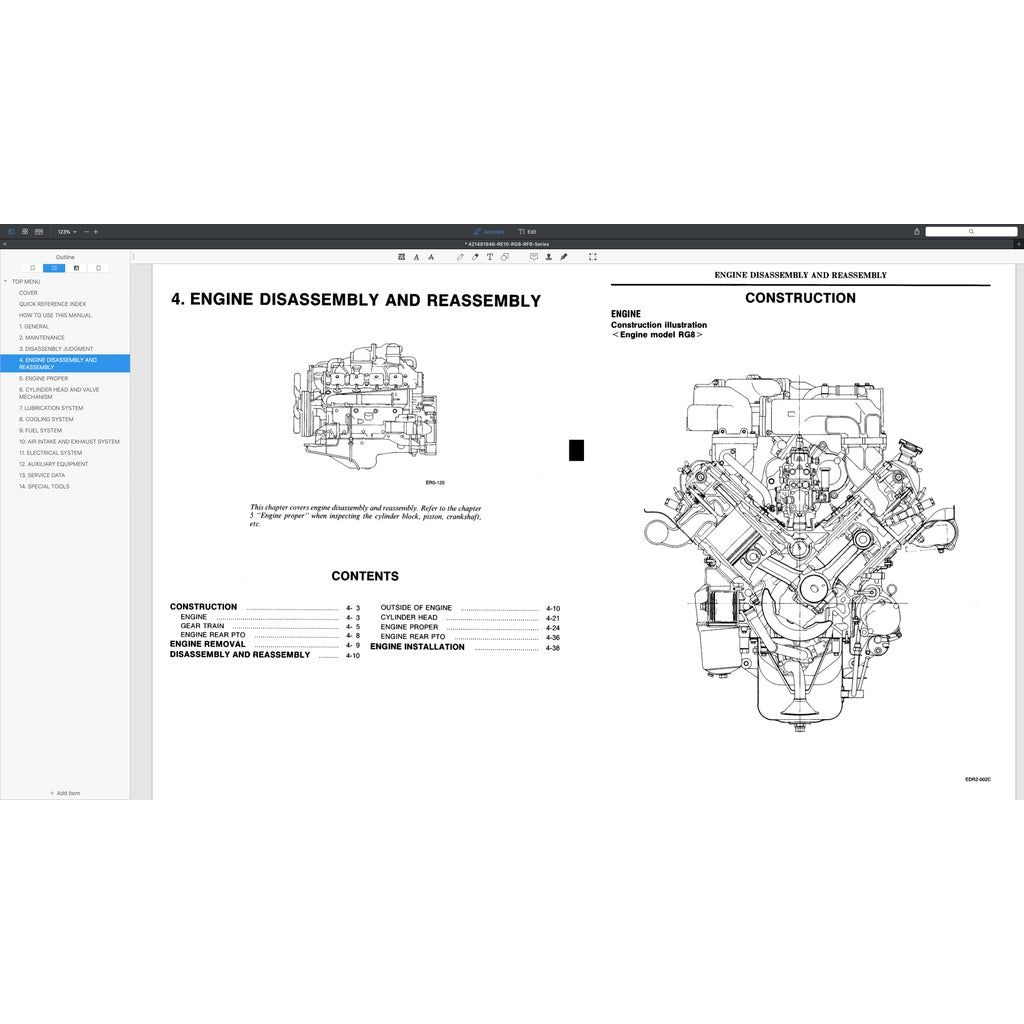Select the stamp tool

[549, 257]
